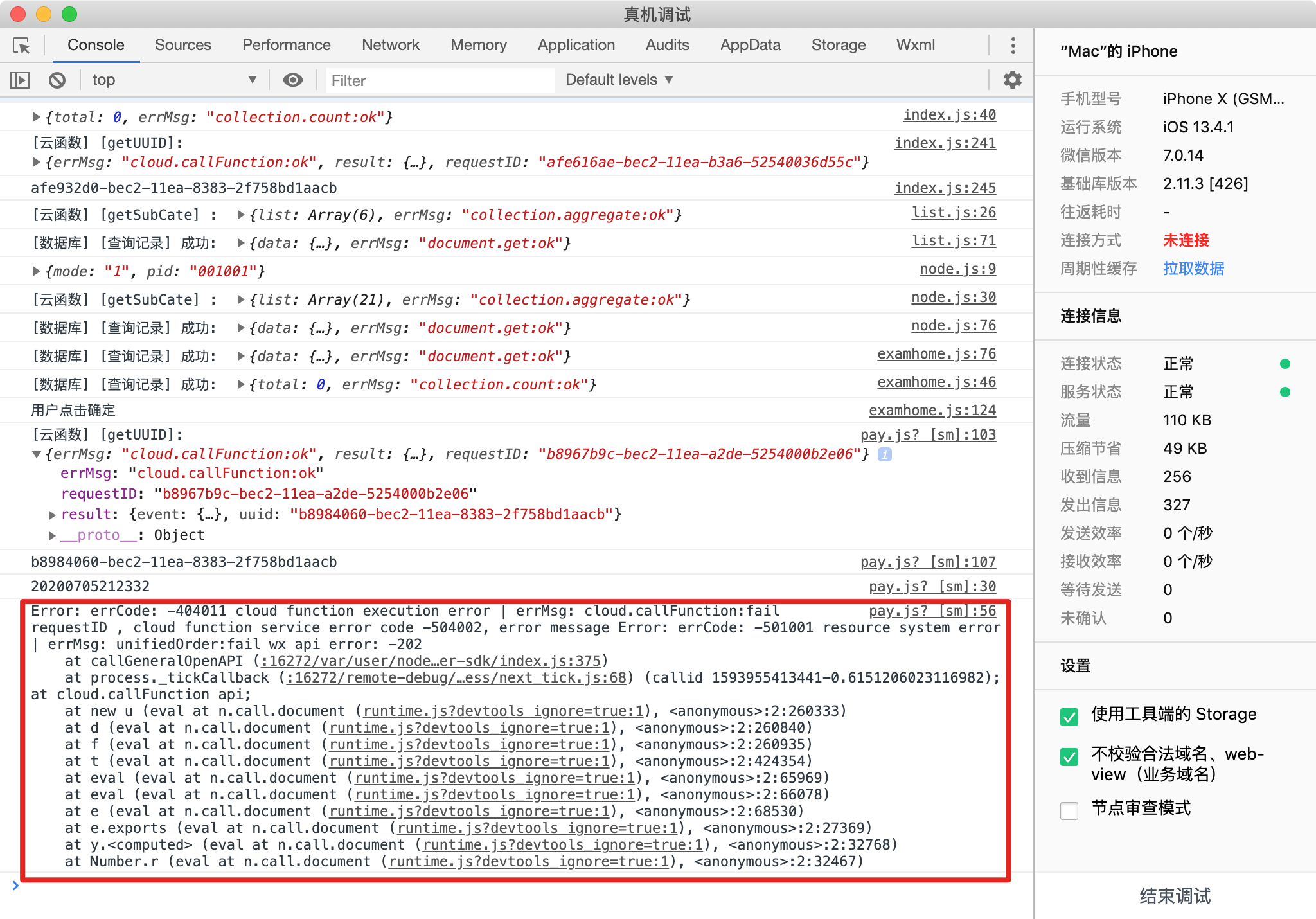The width and height of the screenshot is (1316, 919).
Task: Expand the result object entry
Action: [52, 515]
